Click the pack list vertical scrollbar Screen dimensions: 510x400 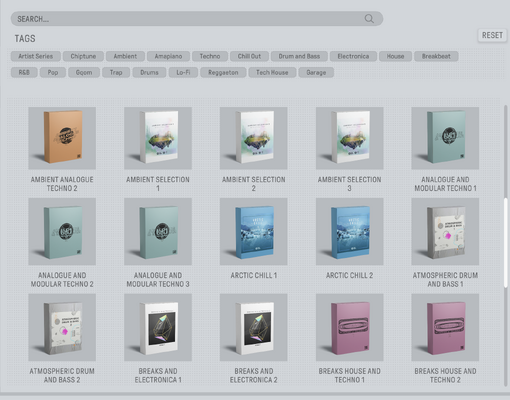(506, 245)
